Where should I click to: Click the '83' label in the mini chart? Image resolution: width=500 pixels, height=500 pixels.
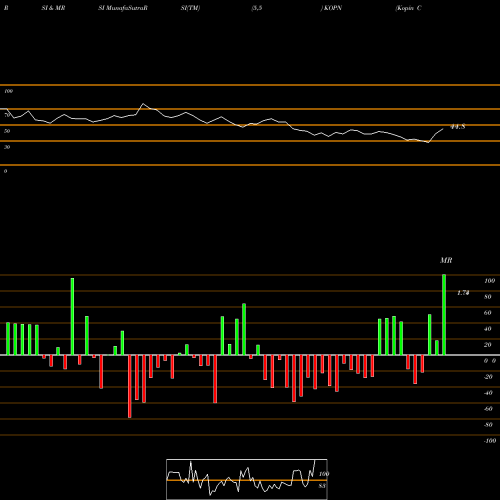(322, 486)
